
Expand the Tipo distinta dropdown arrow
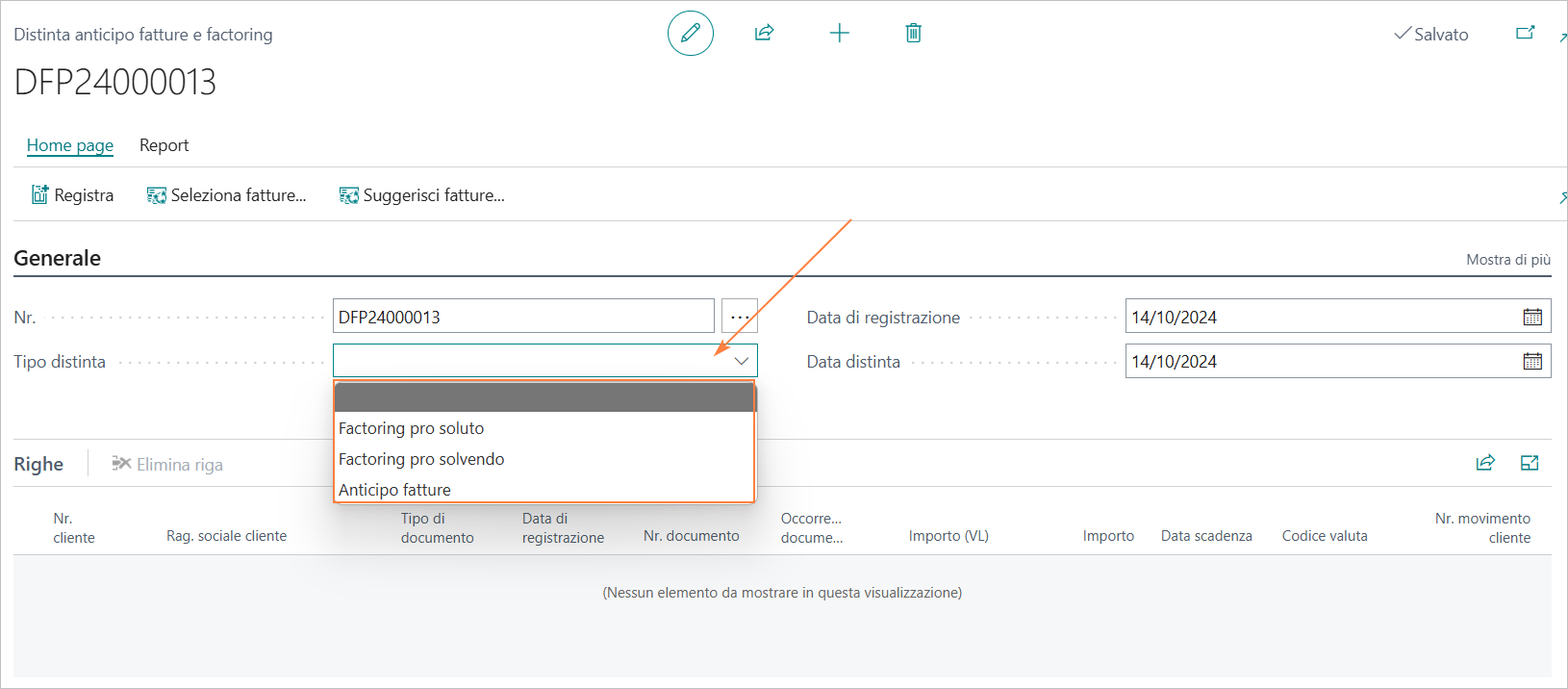pyautogui.click(x=742, y=361)
